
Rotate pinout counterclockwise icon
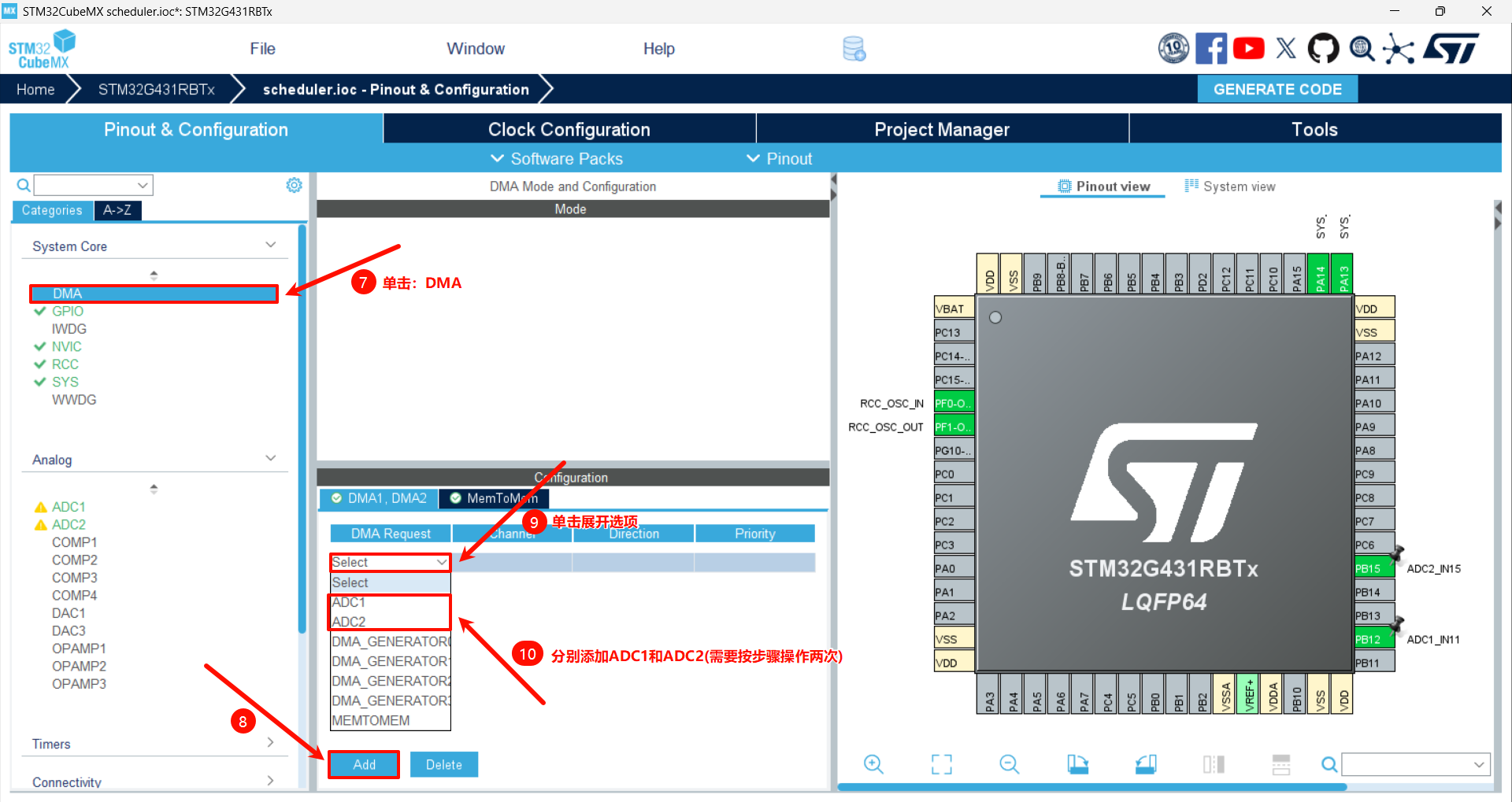click(1146, 764)
